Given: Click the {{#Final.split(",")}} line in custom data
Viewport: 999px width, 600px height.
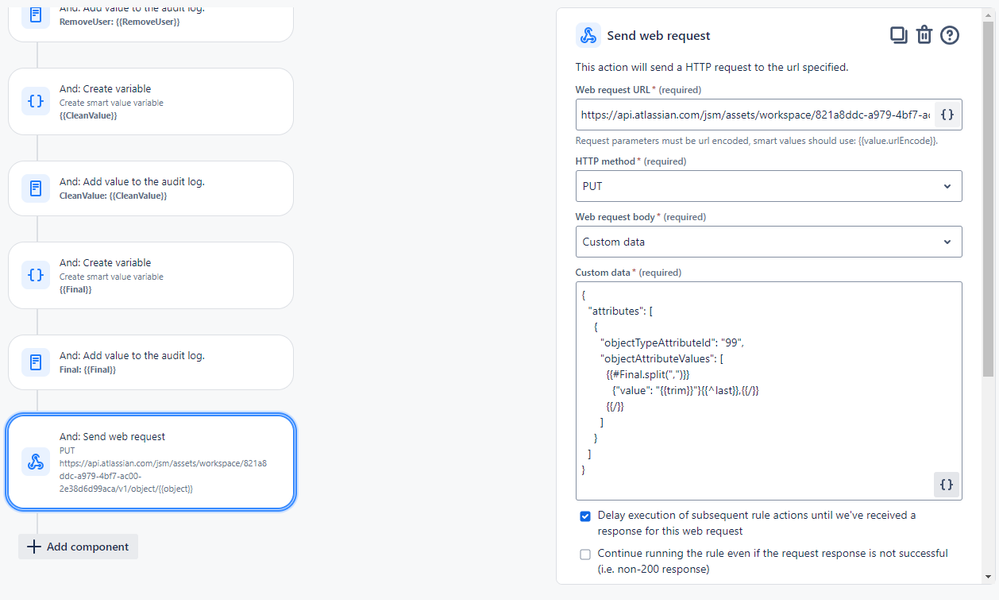Looking at the screenshot, I should tap(648, 375).
